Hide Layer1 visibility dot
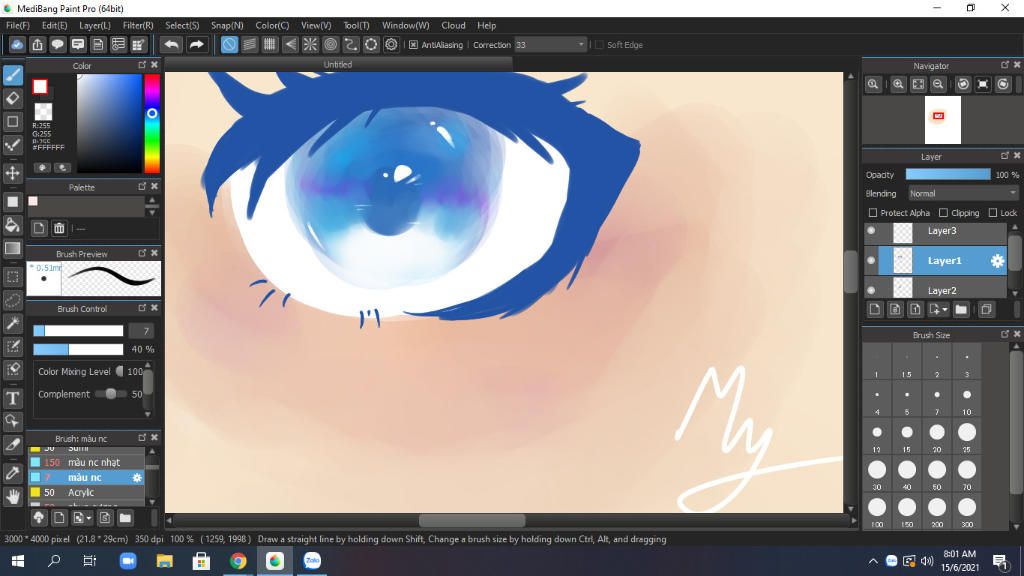This screenshot has width=1024, height=576. [x=871, y=261]
